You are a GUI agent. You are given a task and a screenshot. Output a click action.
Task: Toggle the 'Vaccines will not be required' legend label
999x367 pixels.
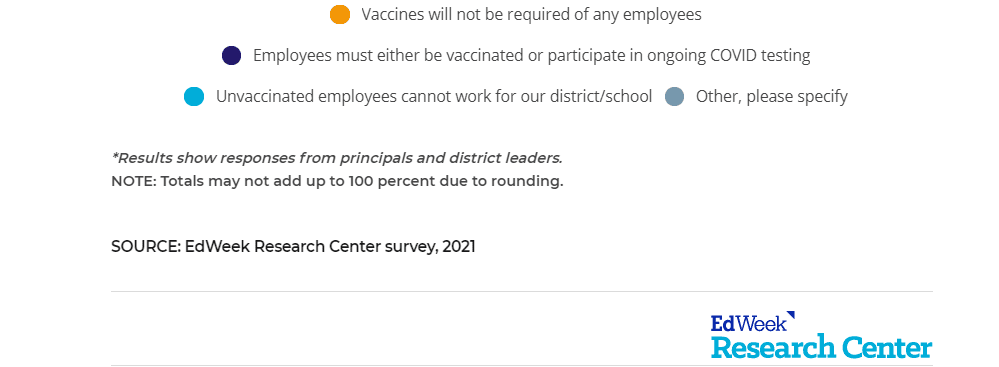tap(531, 15)
